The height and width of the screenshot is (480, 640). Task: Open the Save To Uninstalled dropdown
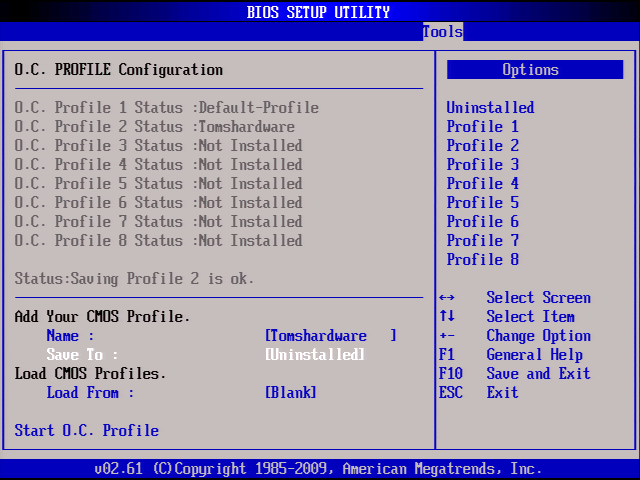[x=315, y=355]
